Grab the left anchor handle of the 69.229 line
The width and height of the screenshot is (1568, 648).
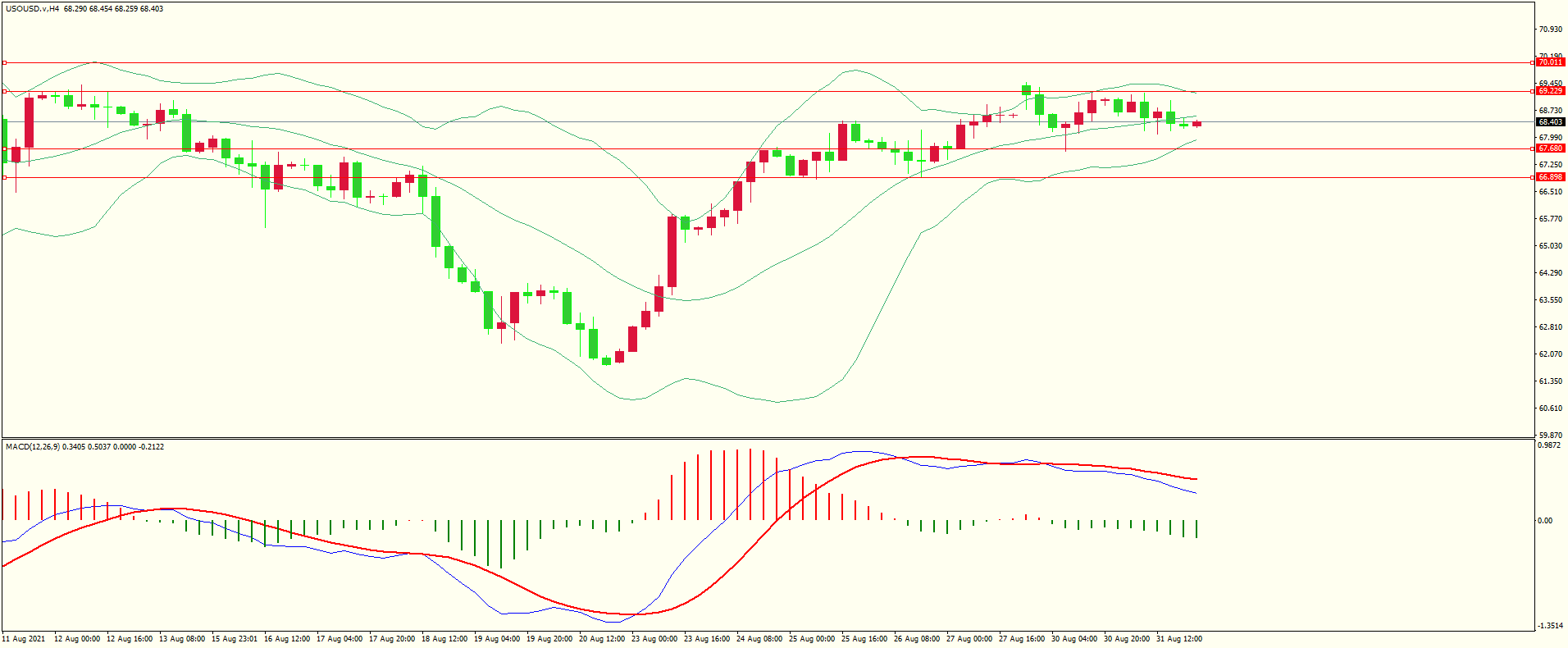[4, 91]
